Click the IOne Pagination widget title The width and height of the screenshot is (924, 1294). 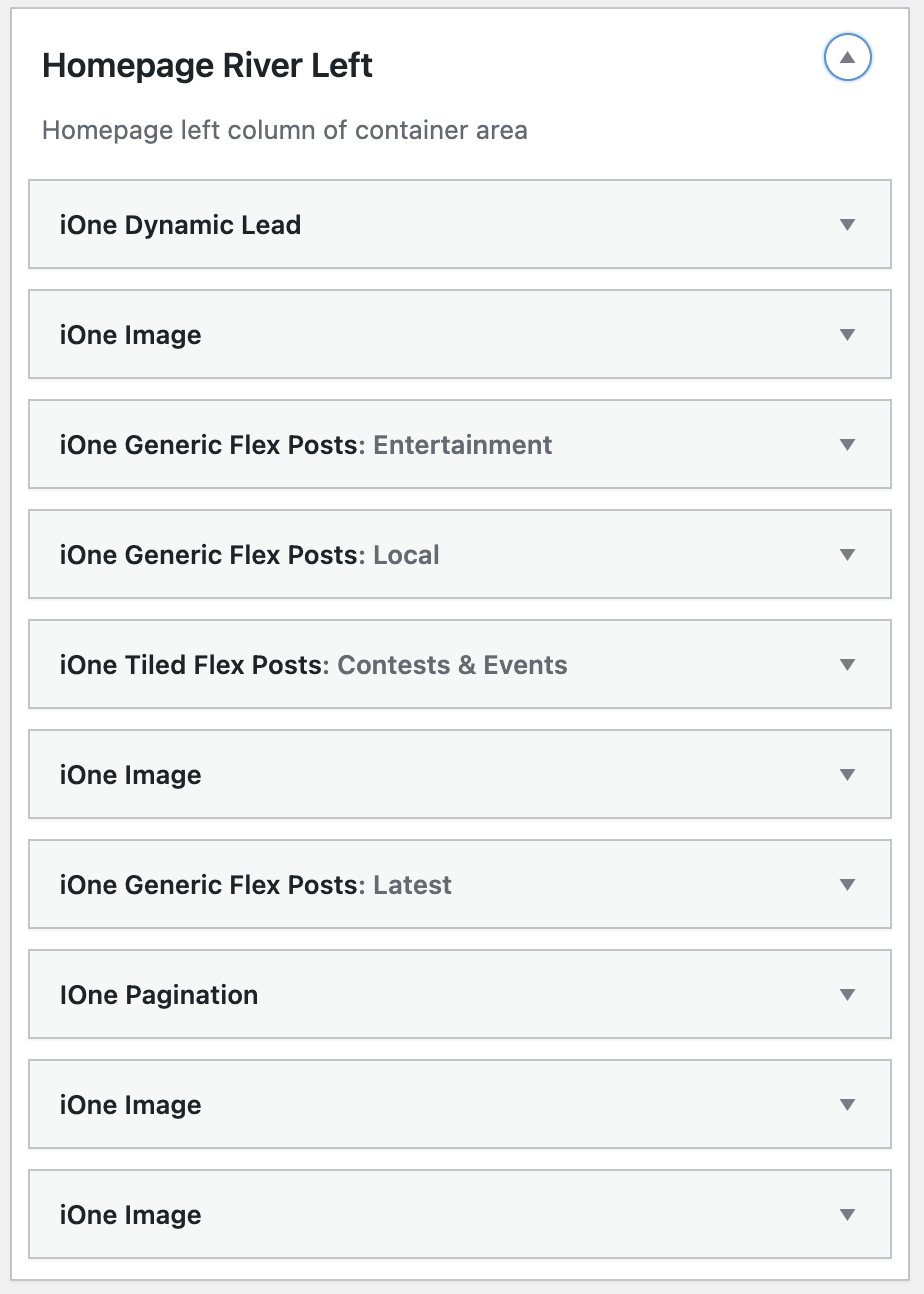pyautogui.click(x=158, y=995)
